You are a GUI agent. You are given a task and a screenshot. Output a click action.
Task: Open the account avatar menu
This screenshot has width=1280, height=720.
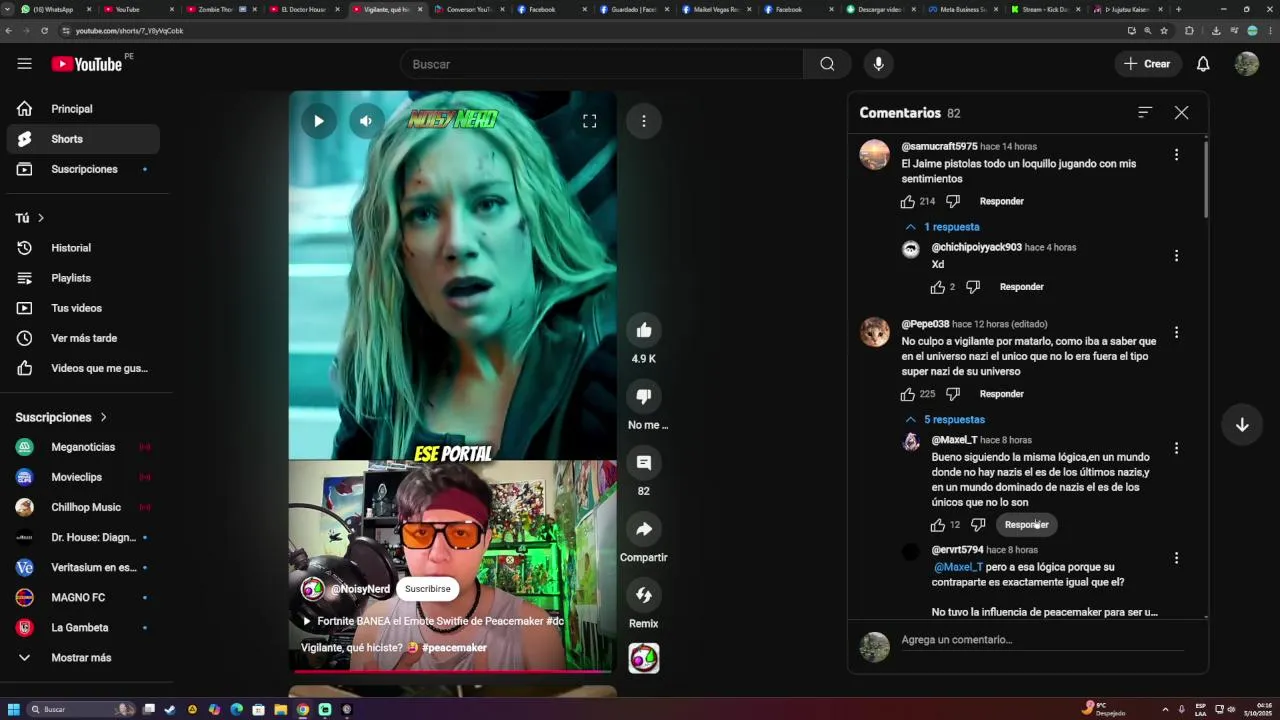1246,64
